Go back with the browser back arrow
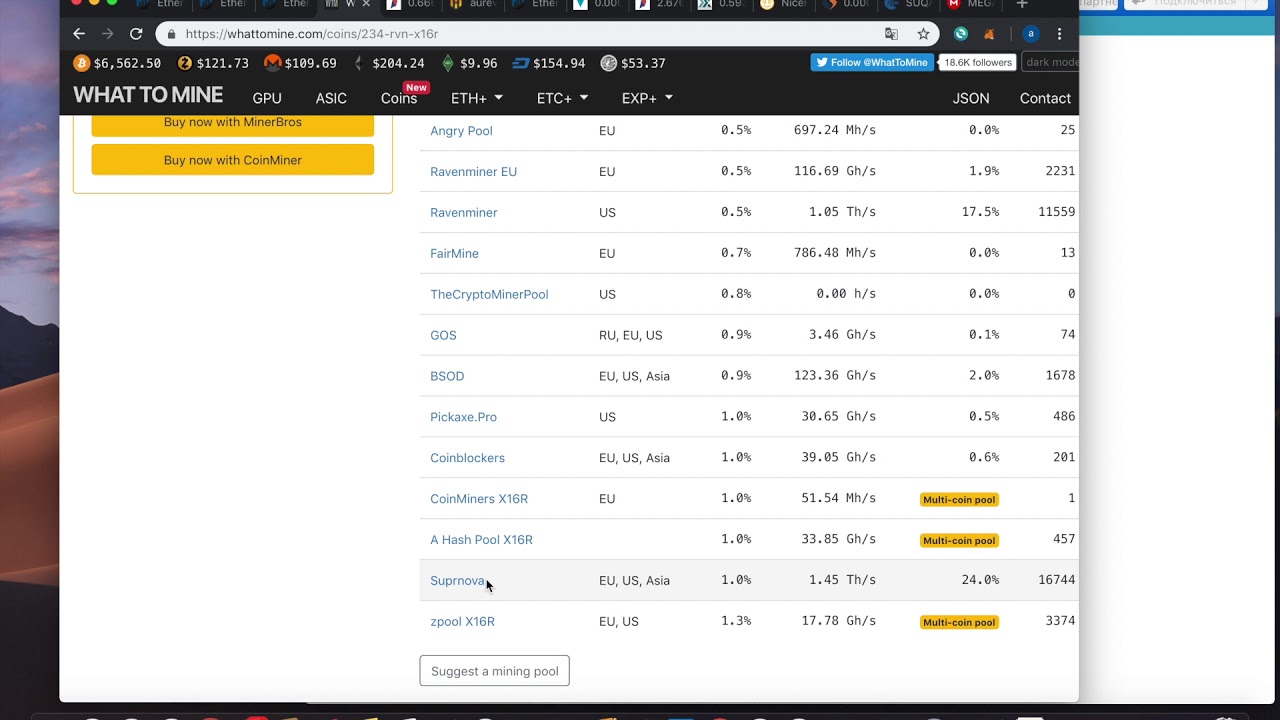Image resolution: width=1280 pixels, height=720 pixels. click(x=80, y=33)
